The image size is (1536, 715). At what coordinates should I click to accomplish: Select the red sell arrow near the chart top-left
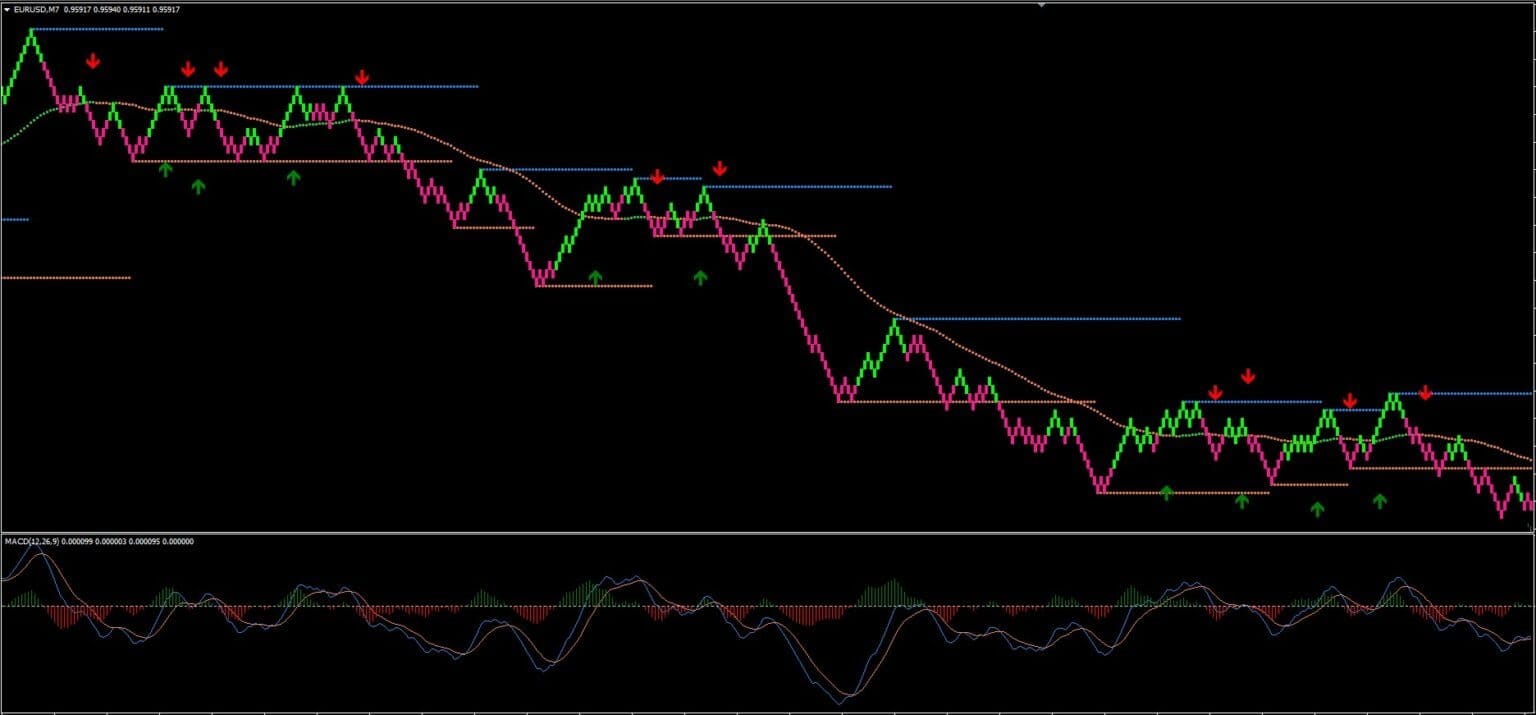pos(94,62)
